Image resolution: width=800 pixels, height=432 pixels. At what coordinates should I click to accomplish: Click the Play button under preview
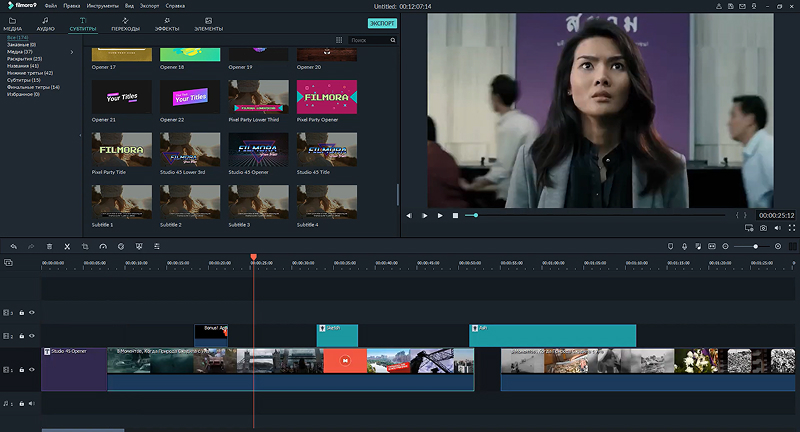440,216
